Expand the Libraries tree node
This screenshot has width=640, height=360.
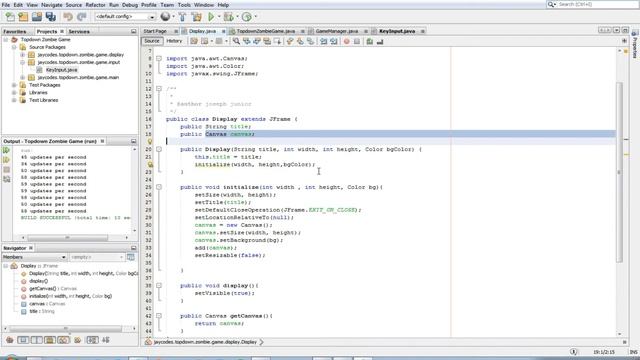tap(14, 93)
